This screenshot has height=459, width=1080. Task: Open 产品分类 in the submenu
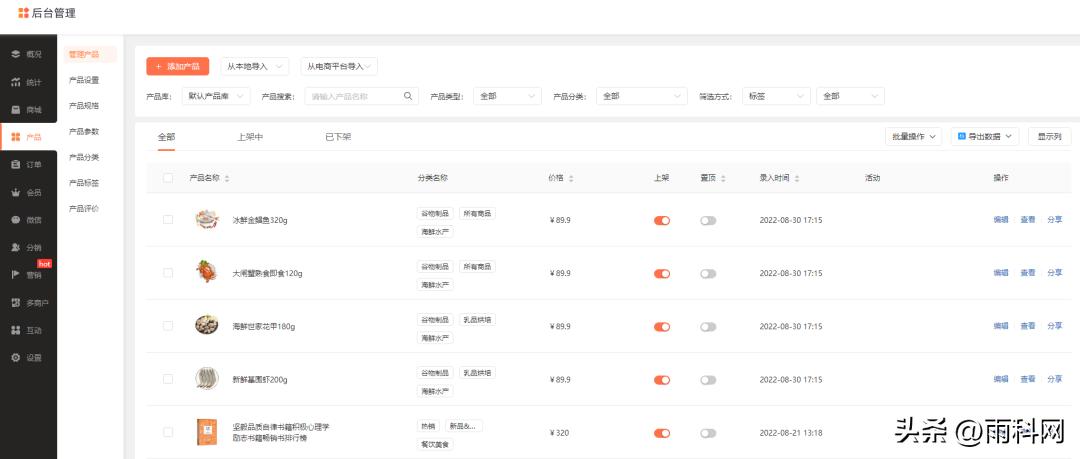[x=84, y=157]
